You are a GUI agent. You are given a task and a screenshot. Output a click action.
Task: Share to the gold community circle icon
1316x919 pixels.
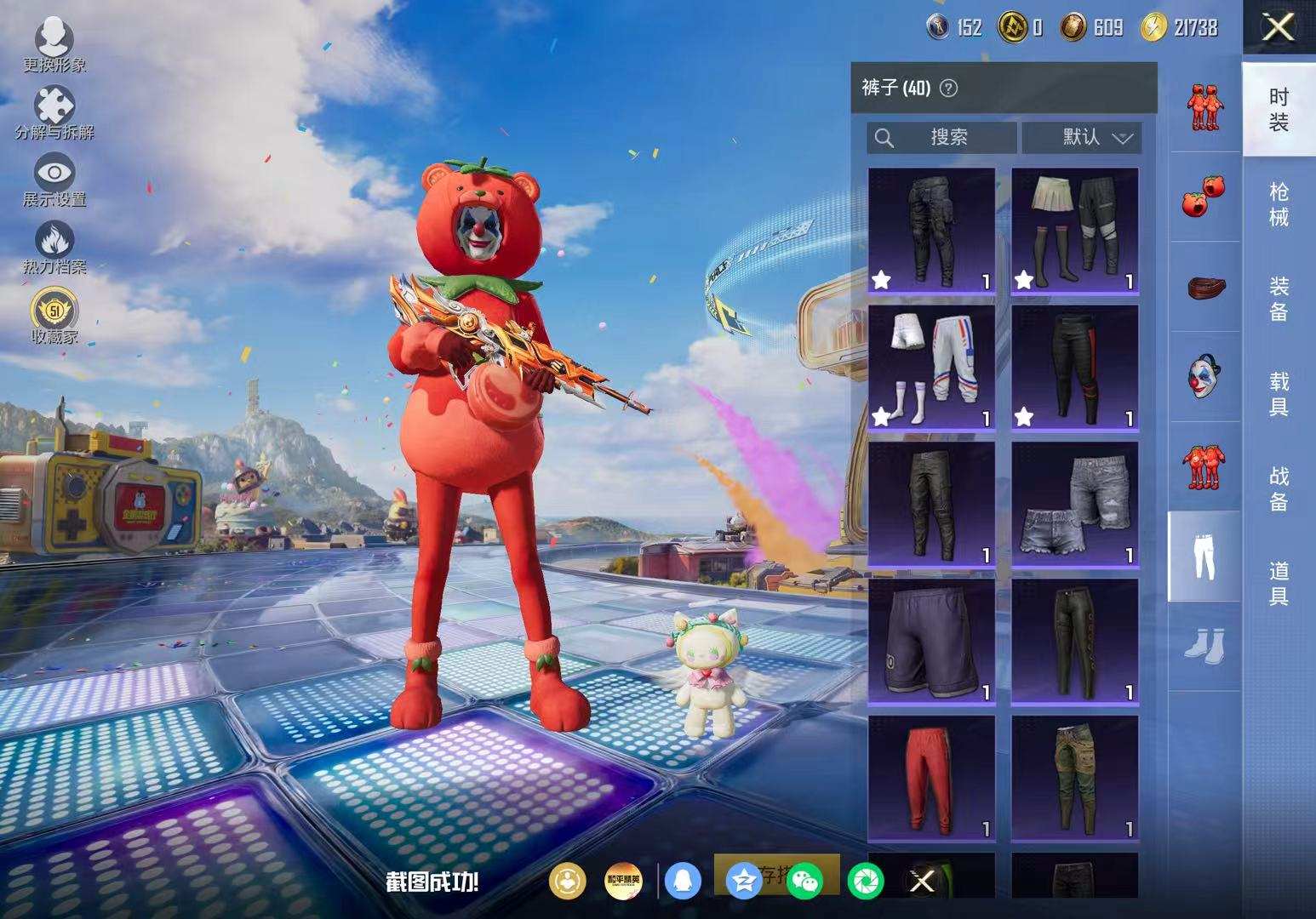click(568, 881)
